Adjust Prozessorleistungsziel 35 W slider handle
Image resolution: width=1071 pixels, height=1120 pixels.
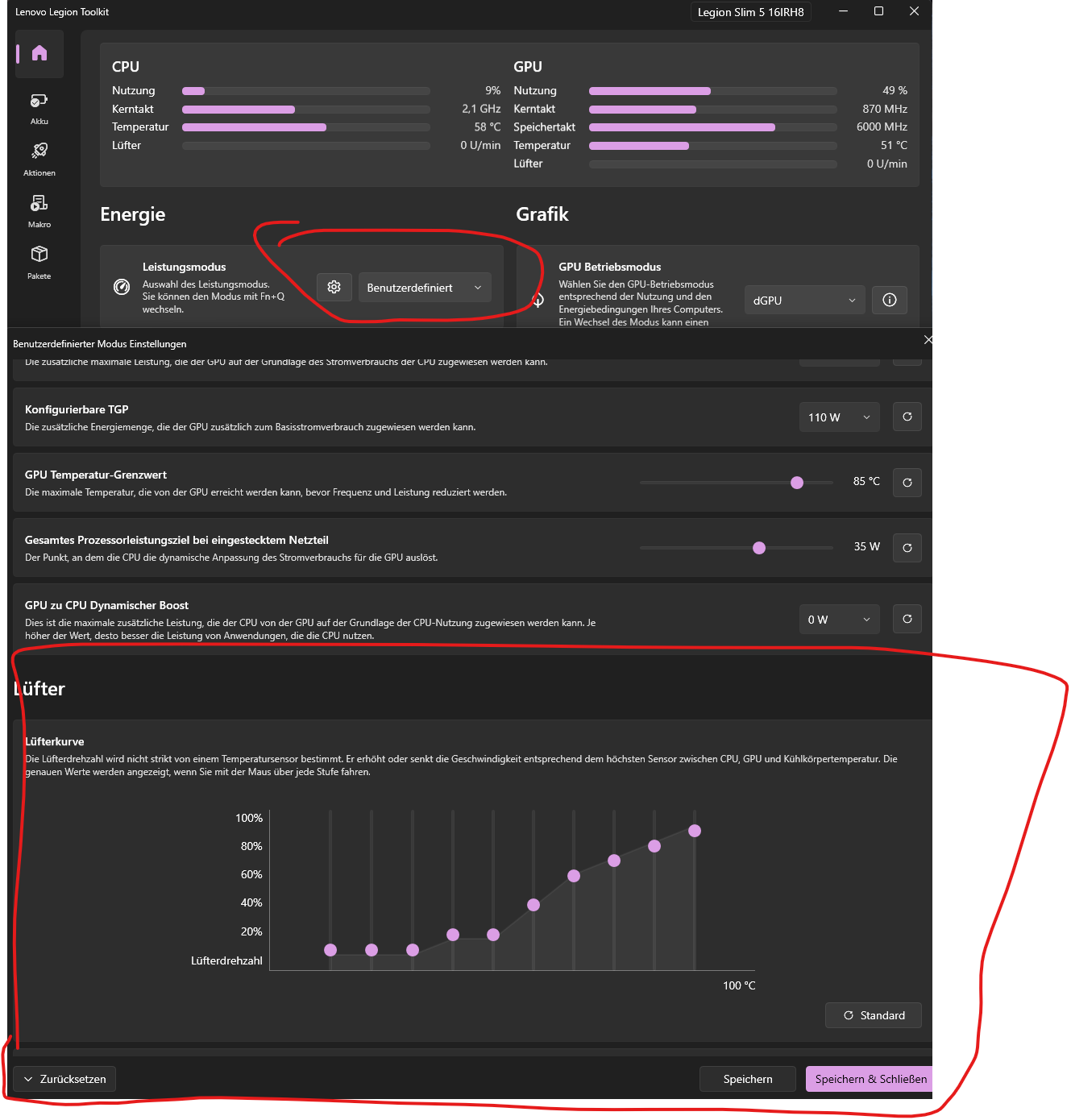click(759, 548)
